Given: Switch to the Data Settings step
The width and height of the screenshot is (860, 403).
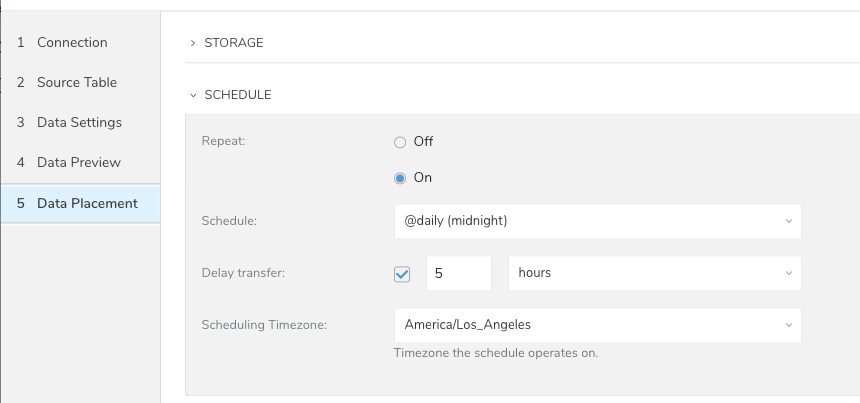Looking at the screenshot, I should click(x=79, y=122).
